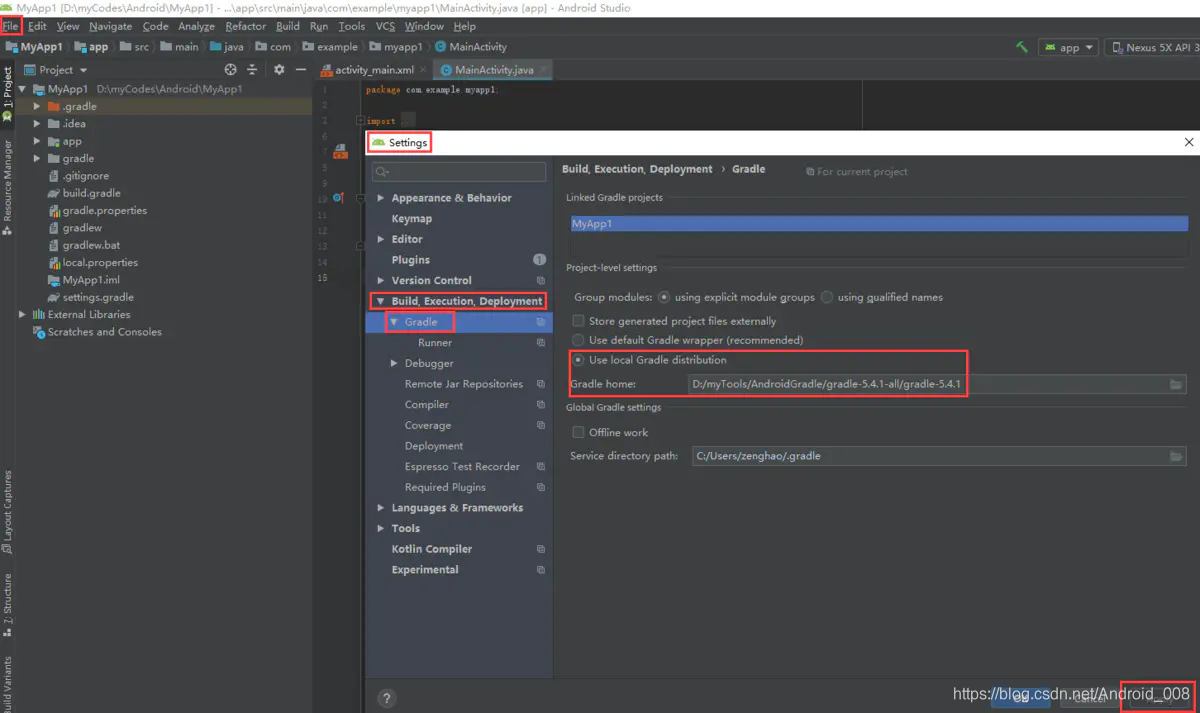Open the File menu
The image size is (1200, 713).
click(x=10, y=26)
